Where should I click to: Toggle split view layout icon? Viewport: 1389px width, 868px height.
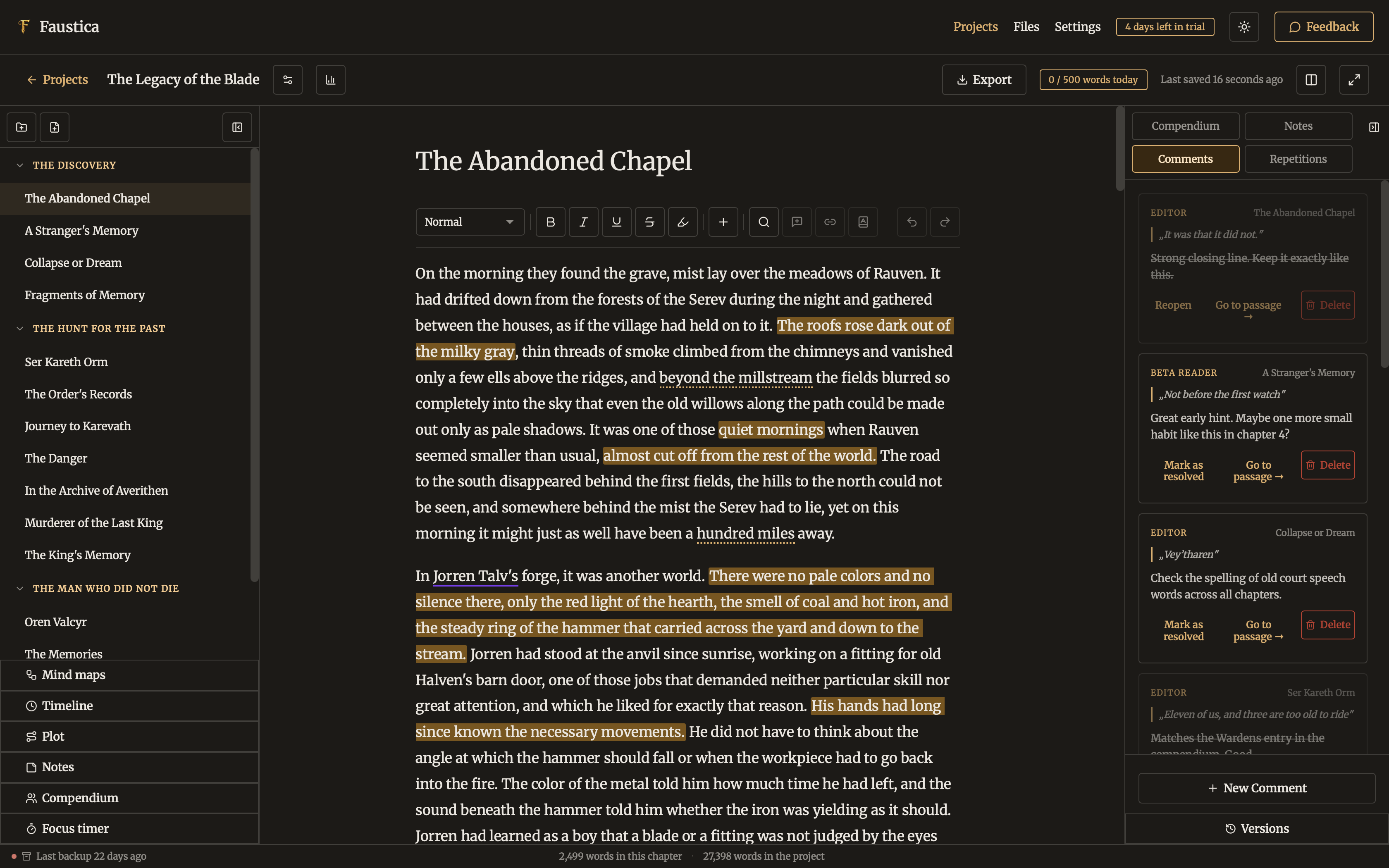pos(1311,80)
